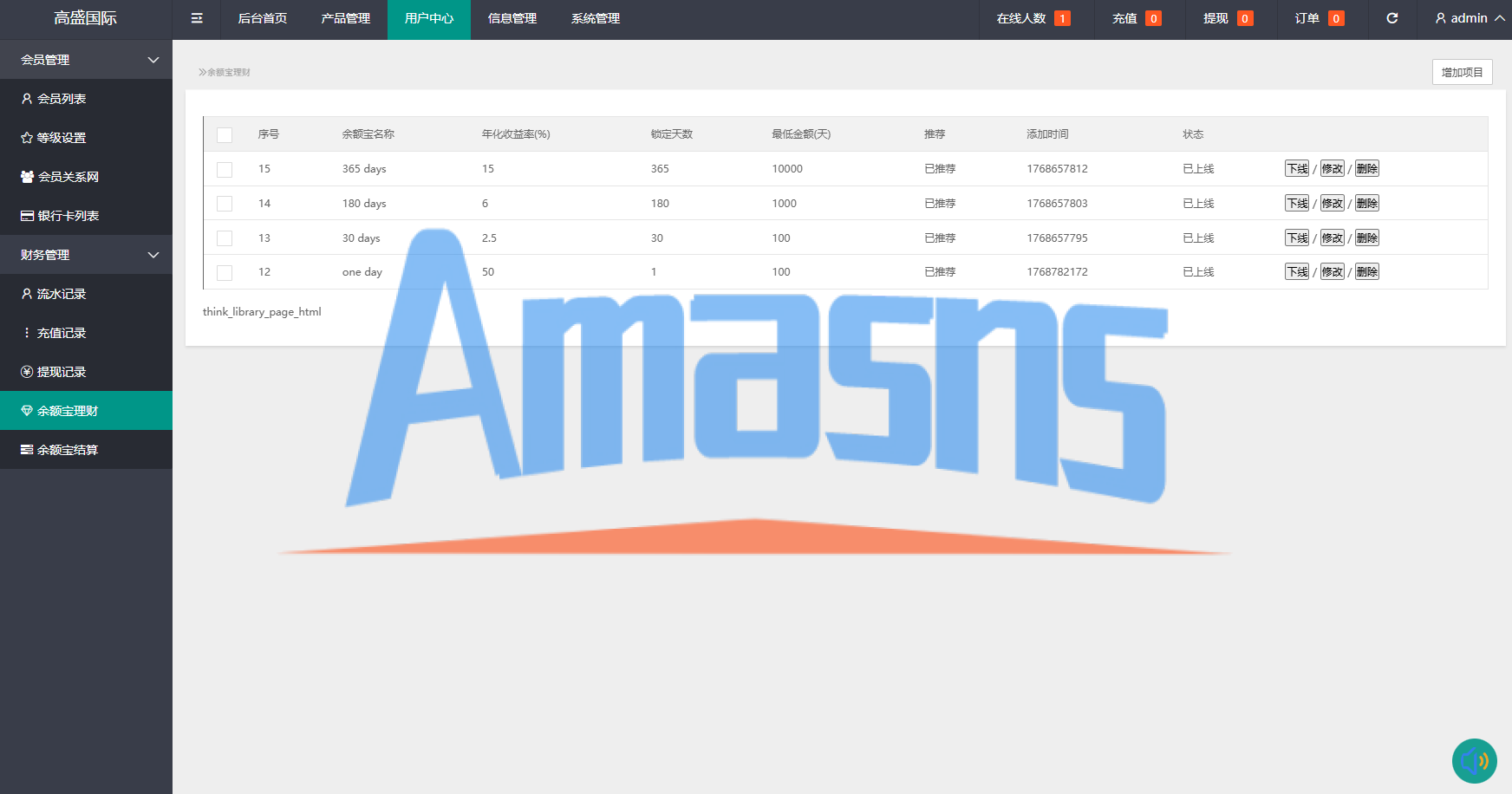Go to 后台首页 tab
Image resolution: width=1512 pixels, height=794 pixels.
pyautogui.click(x=263, y=18)
